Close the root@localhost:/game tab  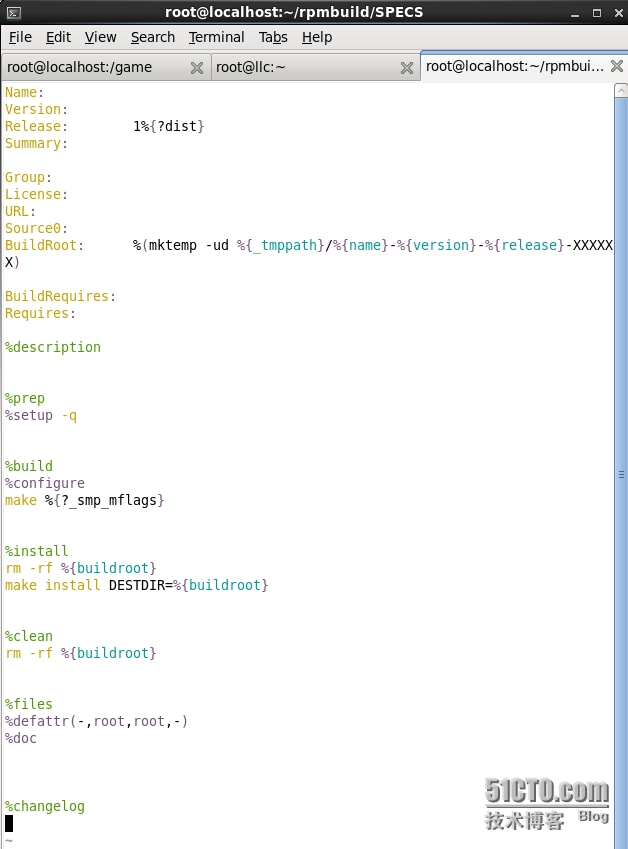[197, 68]
